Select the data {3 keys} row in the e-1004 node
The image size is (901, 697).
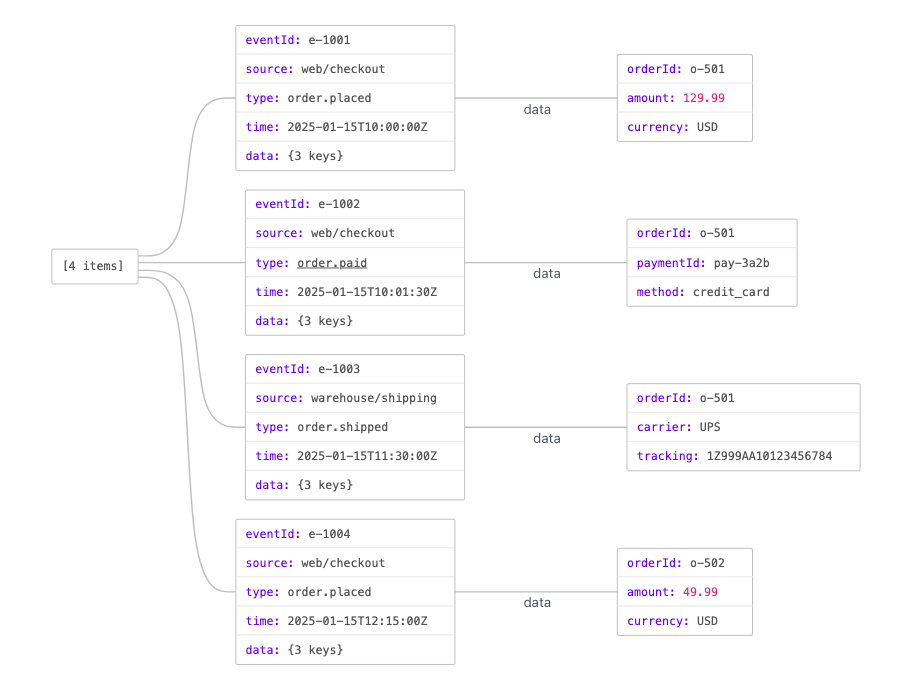(345, 650)
